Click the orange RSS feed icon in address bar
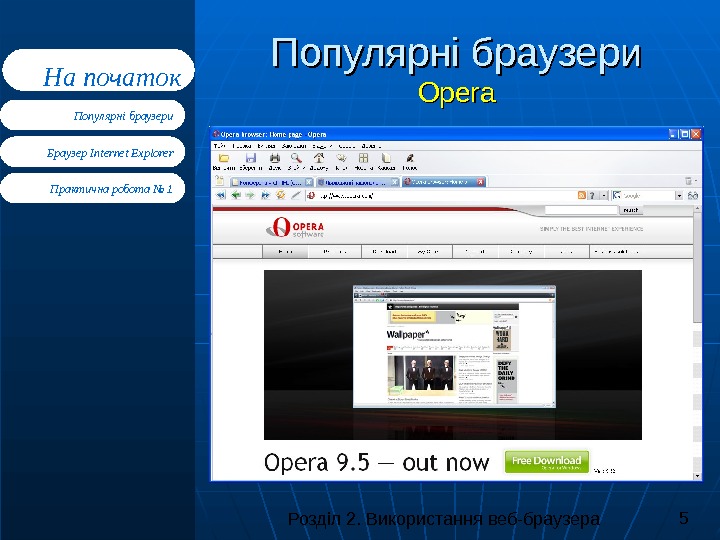The height and width of the screenshot is (540, 720). pos(581,195)
